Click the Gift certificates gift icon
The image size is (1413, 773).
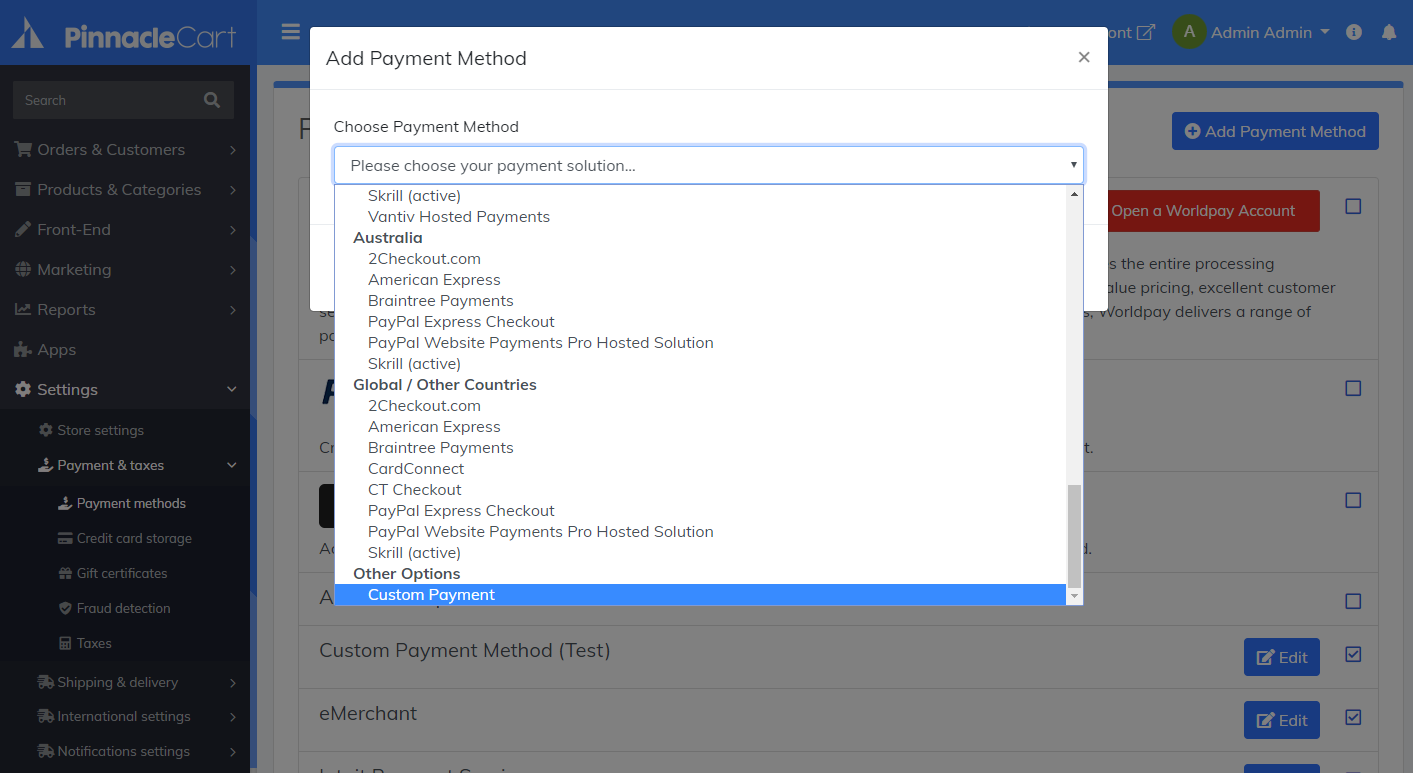(x=65, y=573)
